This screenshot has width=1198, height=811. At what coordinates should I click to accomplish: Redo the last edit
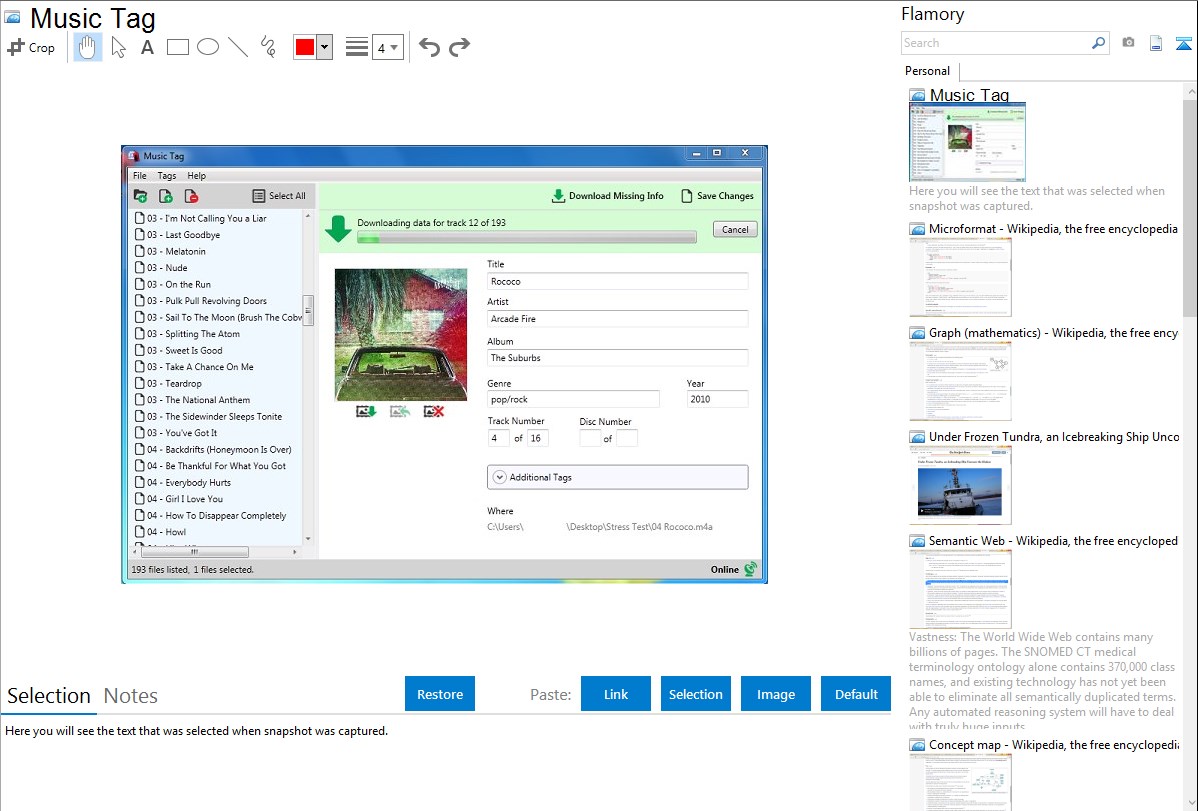(x=459, y=47)
